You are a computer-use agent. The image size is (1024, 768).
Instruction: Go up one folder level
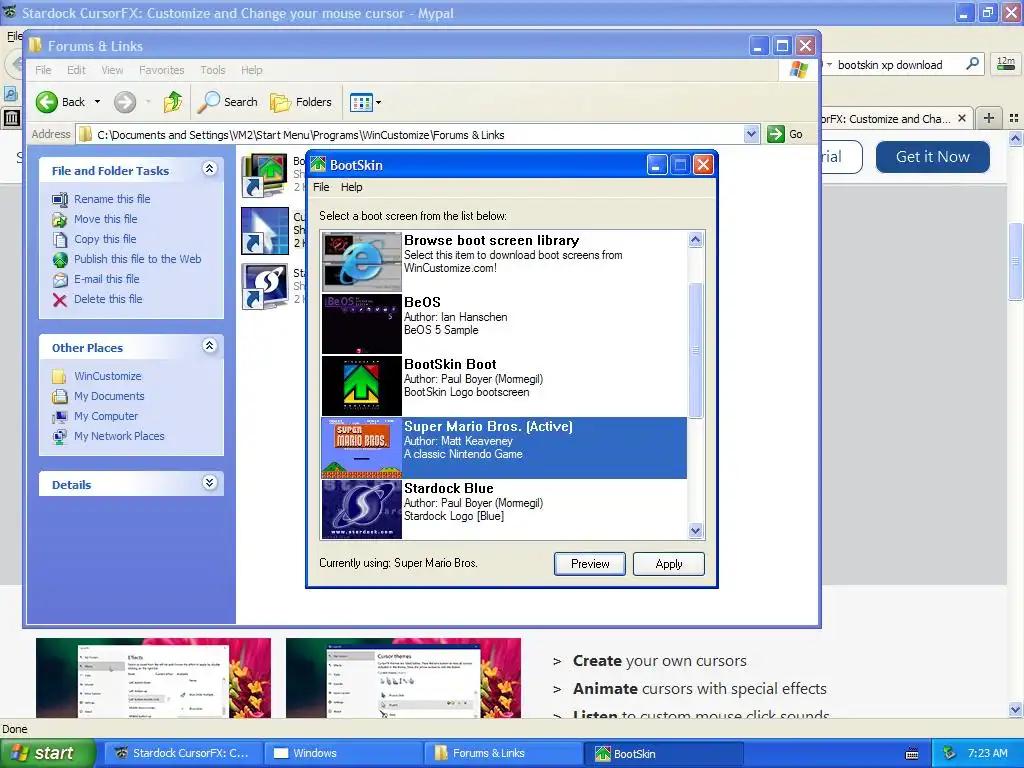[x=173, y=102]
